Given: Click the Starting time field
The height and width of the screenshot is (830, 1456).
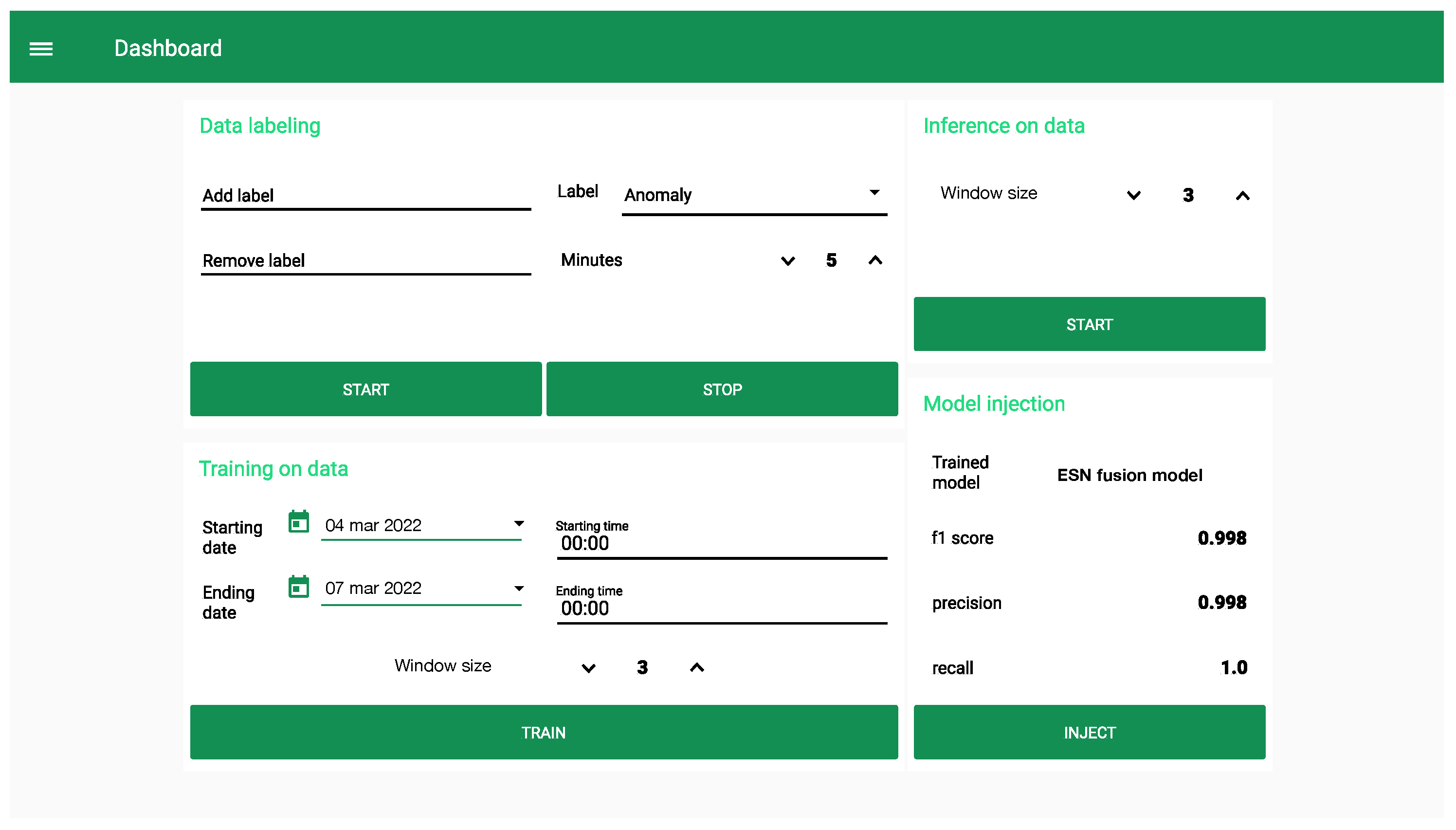Looking at the screenshot, I should [722, 543].
